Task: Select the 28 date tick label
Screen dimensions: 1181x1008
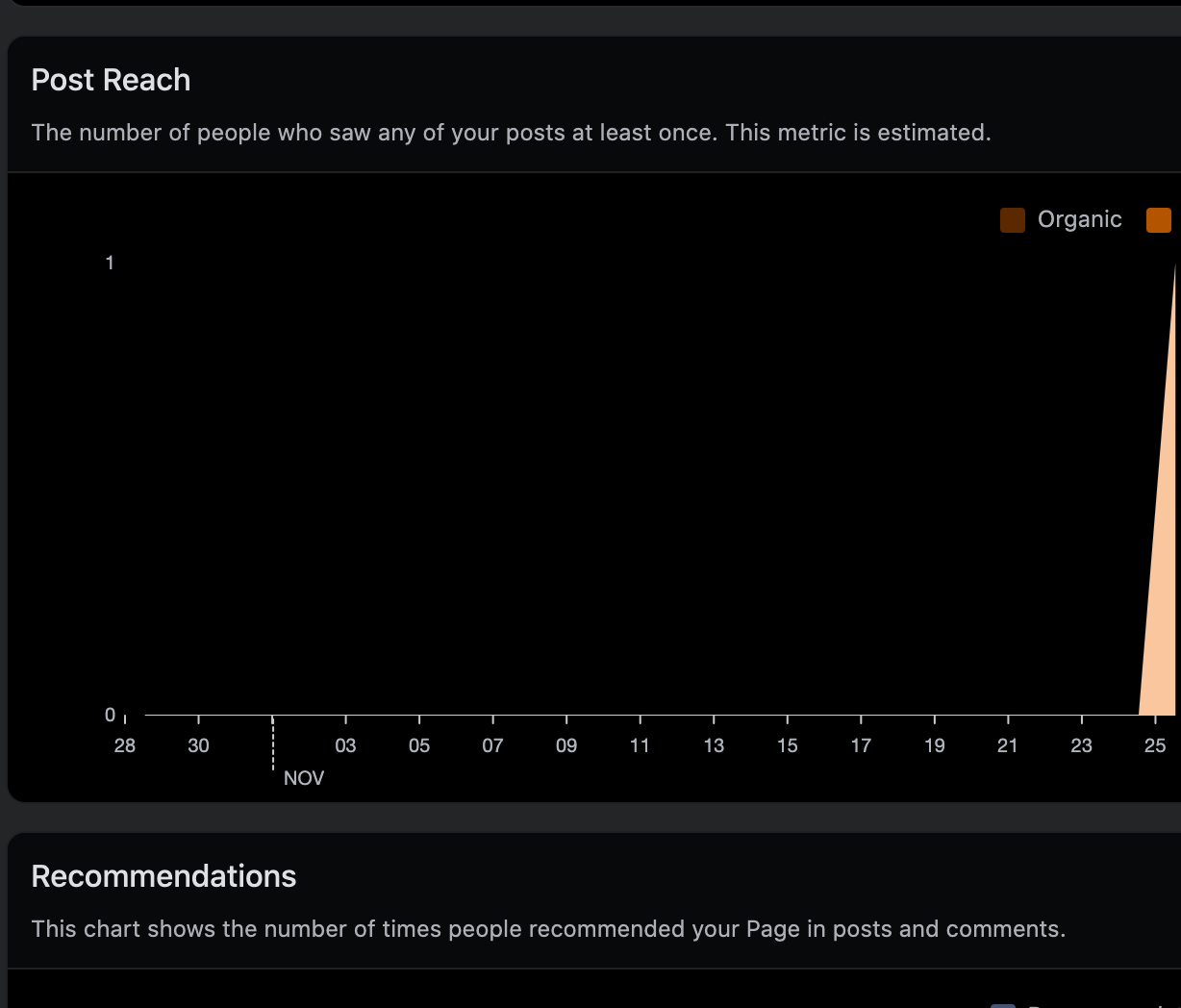Action: [x=125, y=745]
